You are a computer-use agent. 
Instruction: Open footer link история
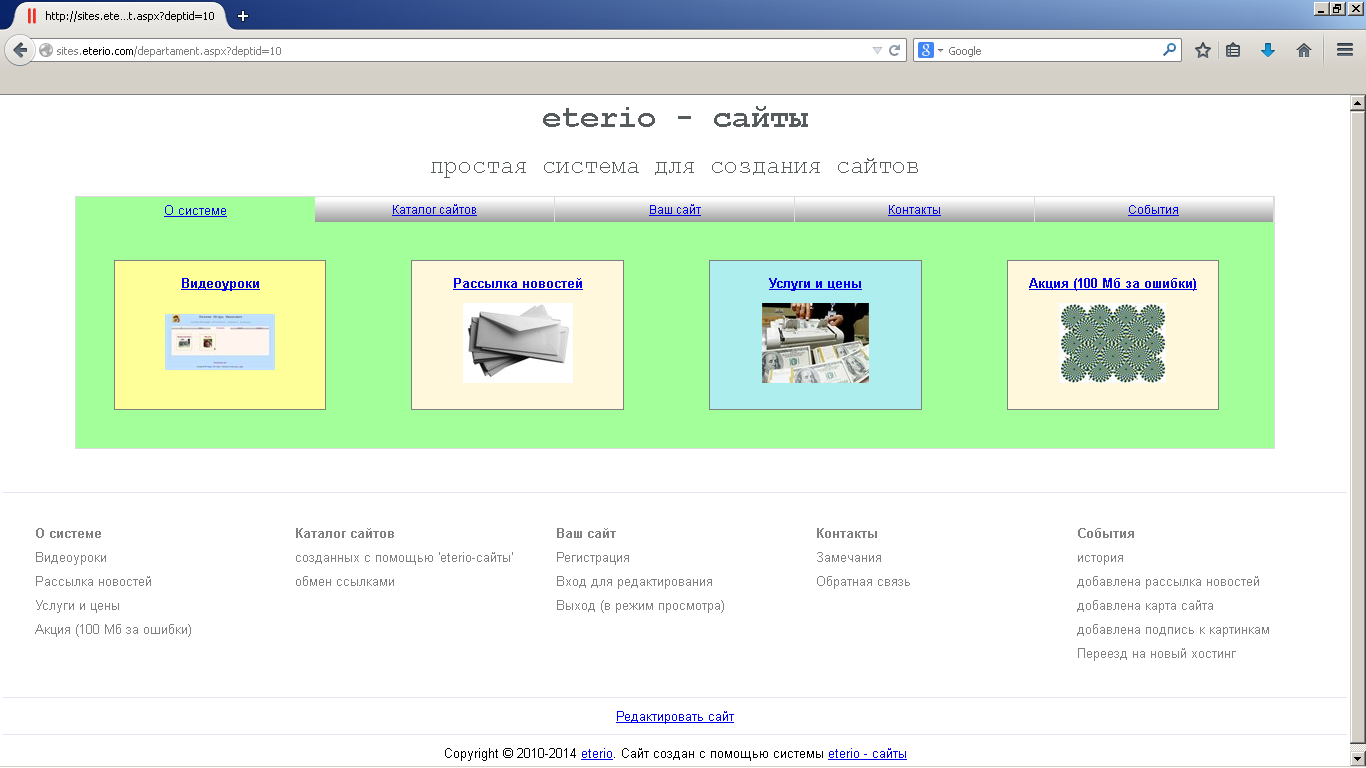pos(1100,558)
